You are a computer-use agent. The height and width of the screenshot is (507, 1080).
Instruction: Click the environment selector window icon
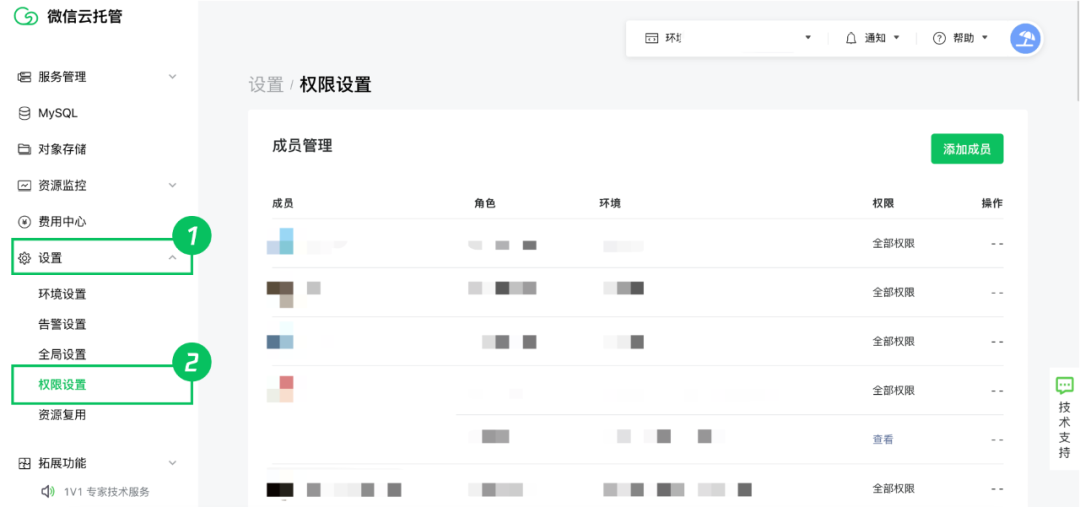[x=651, y=38]
